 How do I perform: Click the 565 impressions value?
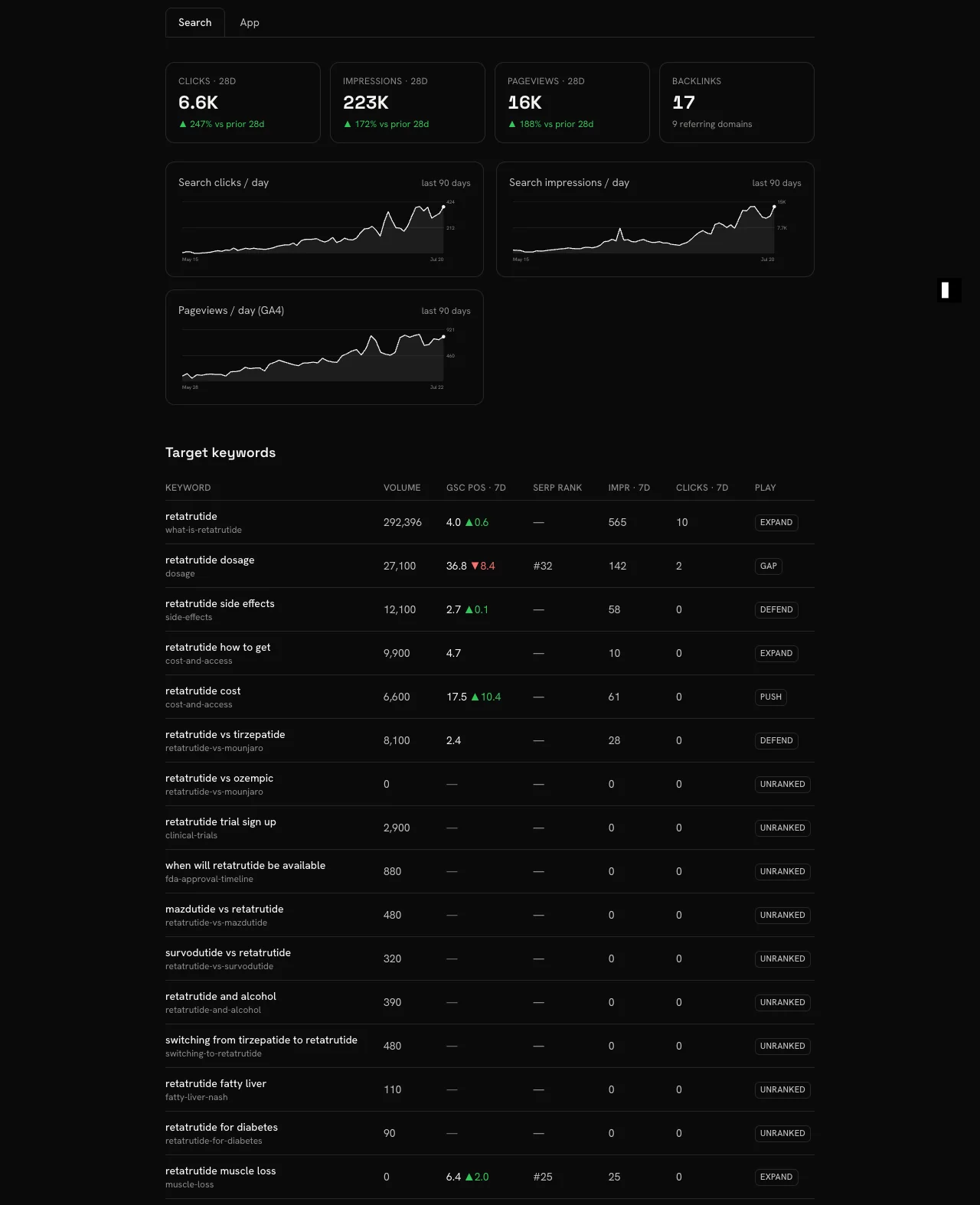pos(617,523)
